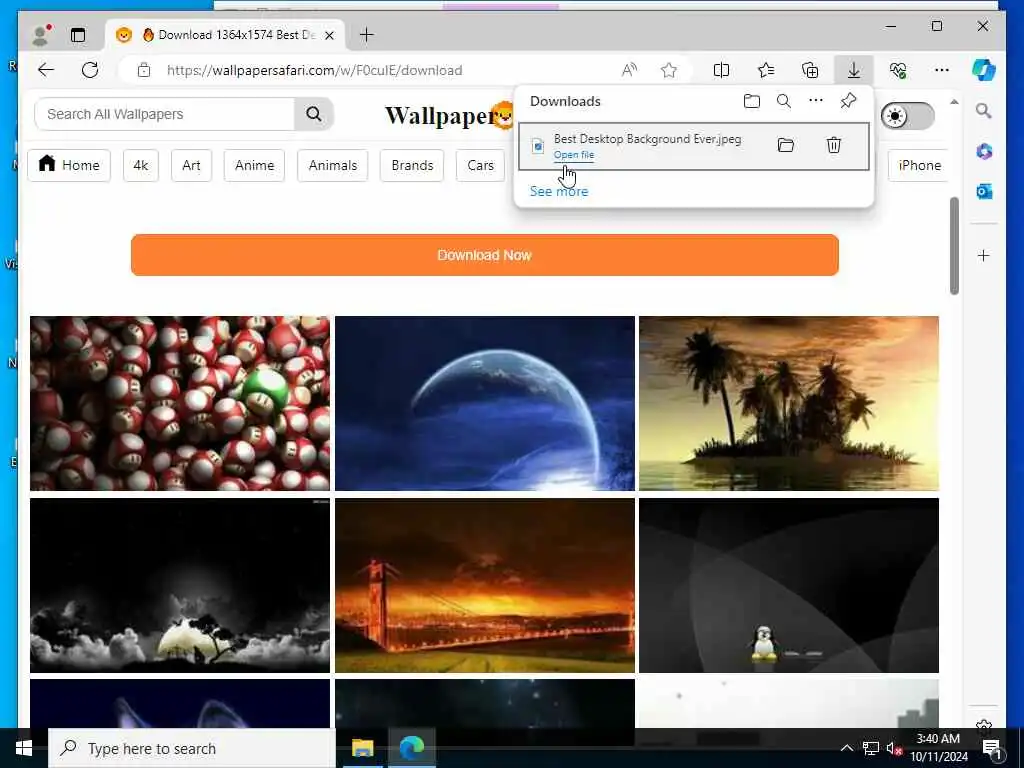This screenshot has width=1024, height=768.
Task: Open the Golden Gate bridge thumbnail
Action: click(485, 585)
